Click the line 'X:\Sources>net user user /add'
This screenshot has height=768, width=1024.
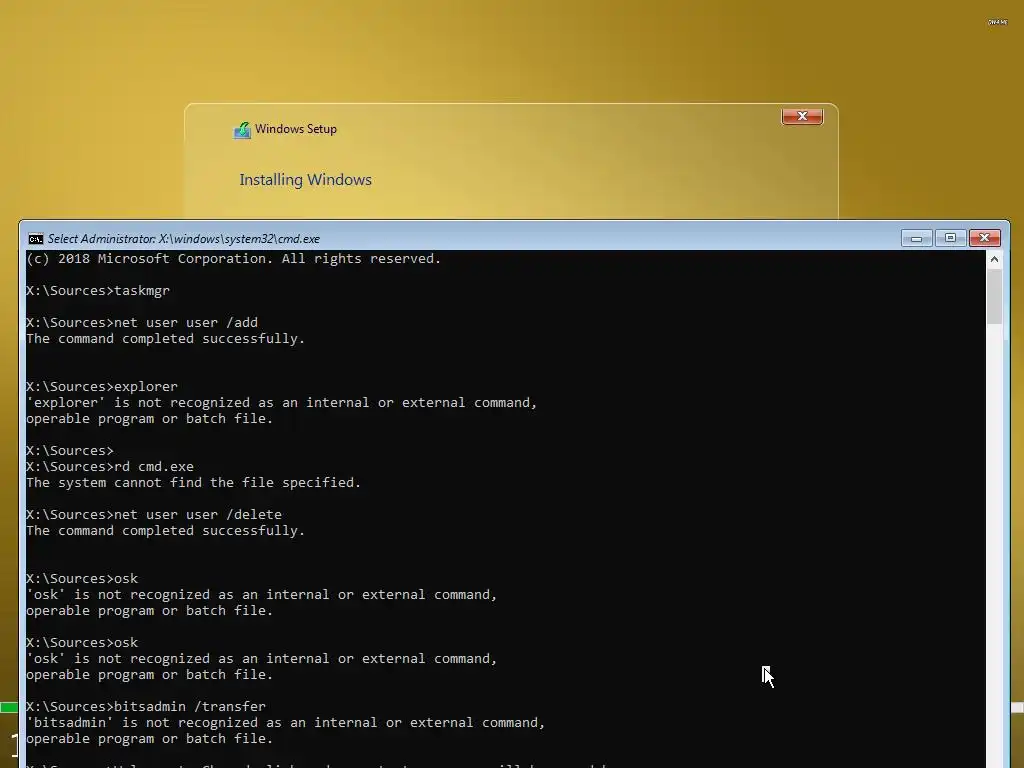pyautogui.click(x=142, y=323)
